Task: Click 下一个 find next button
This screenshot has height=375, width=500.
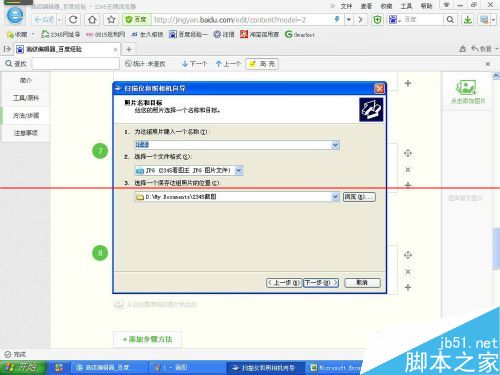Action: 194,64
